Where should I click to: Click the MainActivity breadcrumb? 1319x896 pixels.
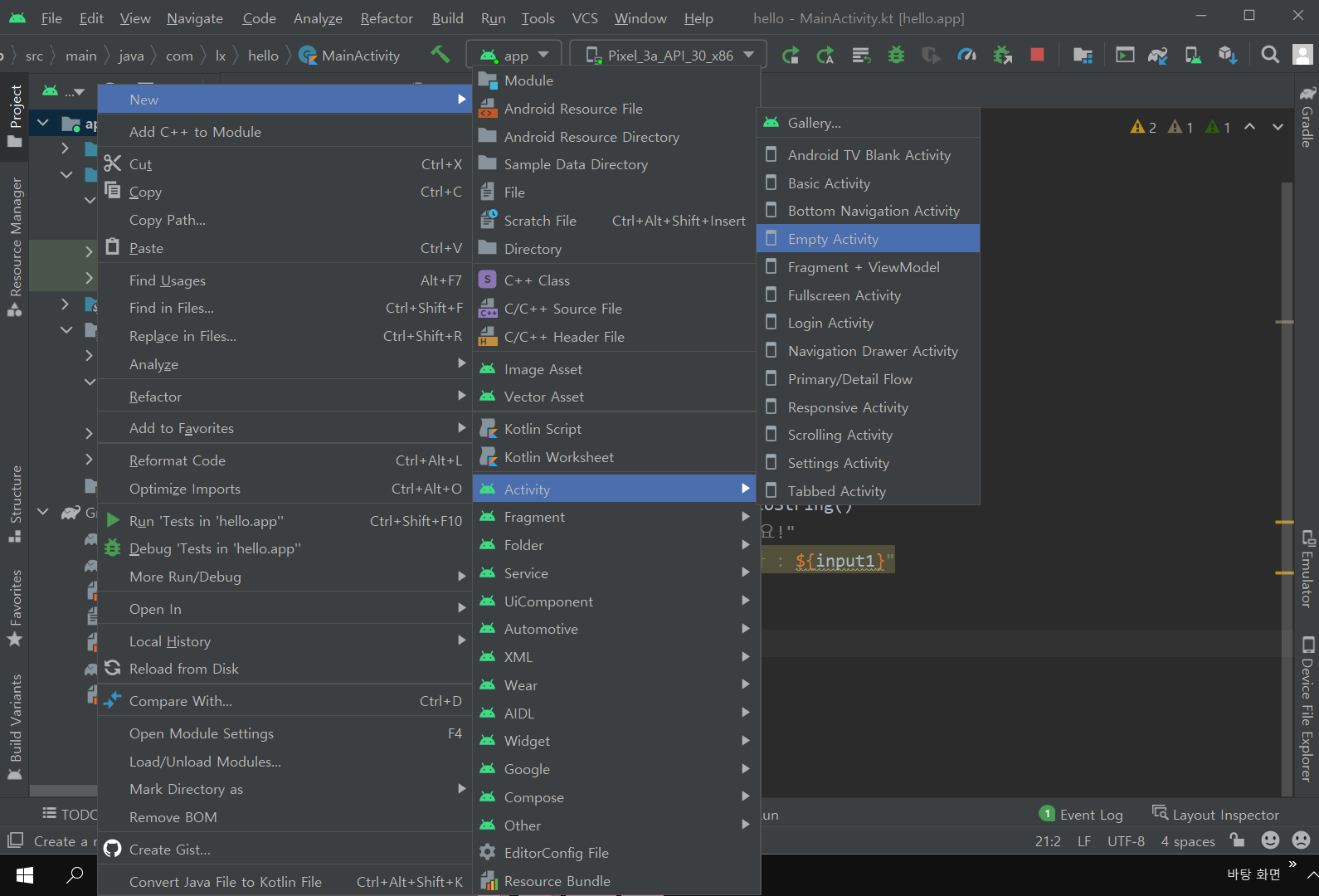(x=350, y=56)
